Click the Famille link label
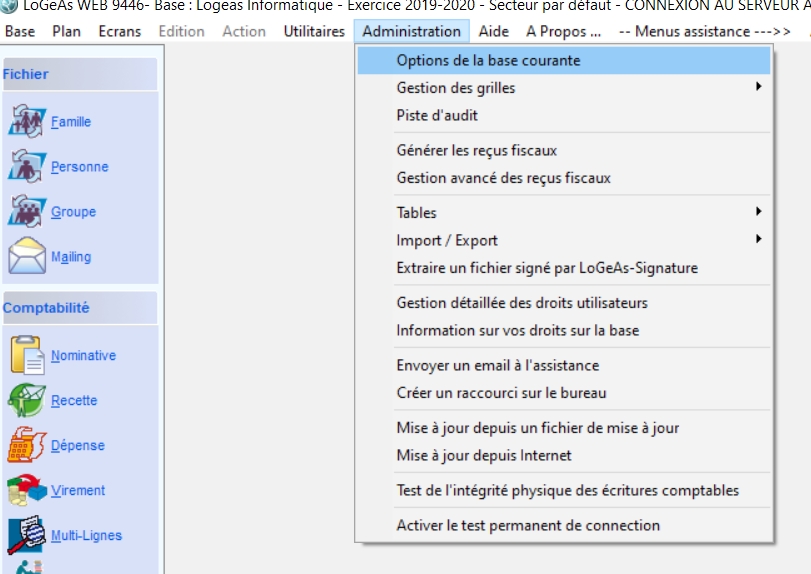The image size is (811, 574). click(x=71, y=122)
